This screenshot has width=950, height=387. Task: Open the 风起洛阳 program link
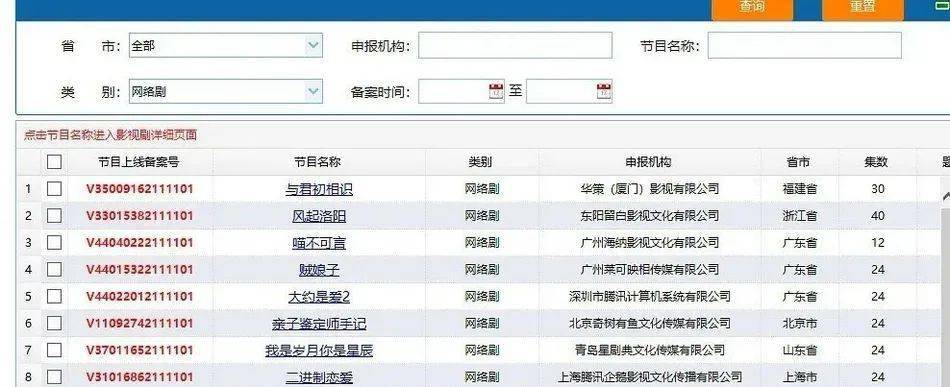[319, 216]
